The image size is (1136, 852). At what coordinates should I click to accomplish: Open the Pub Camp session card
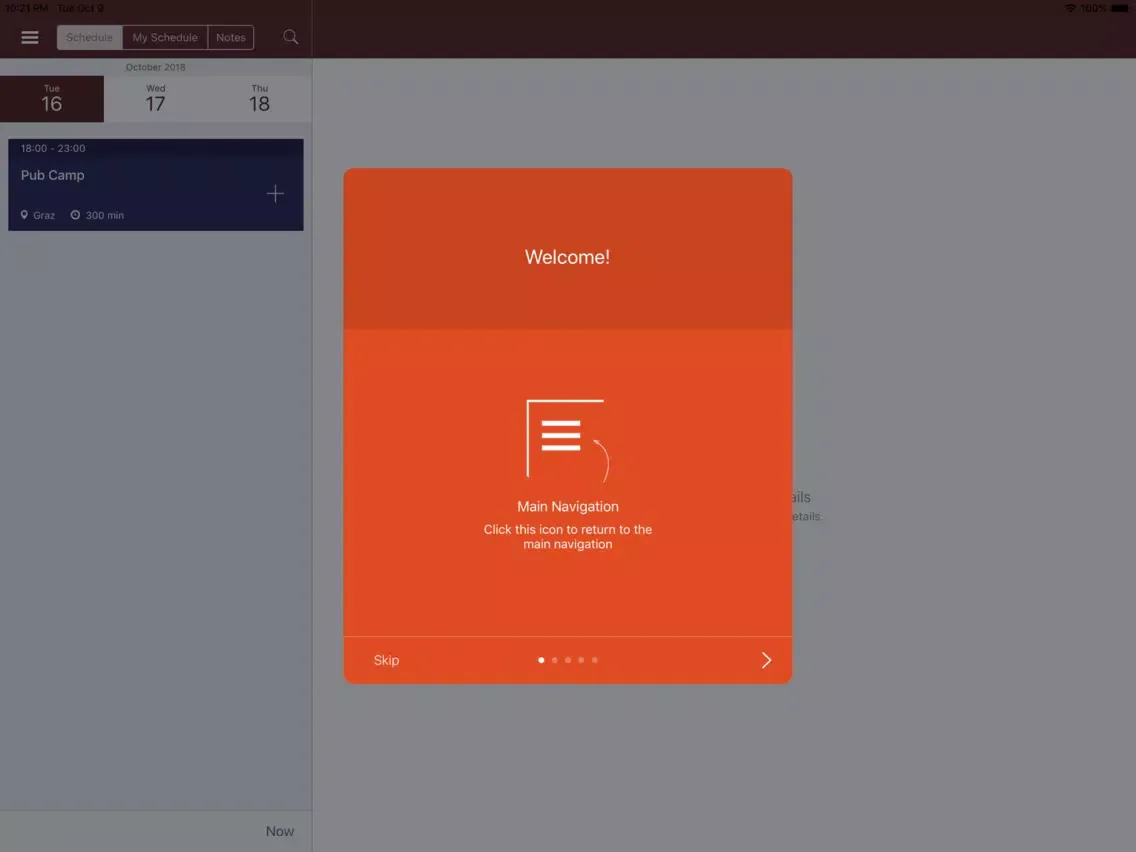coord(156,185)
